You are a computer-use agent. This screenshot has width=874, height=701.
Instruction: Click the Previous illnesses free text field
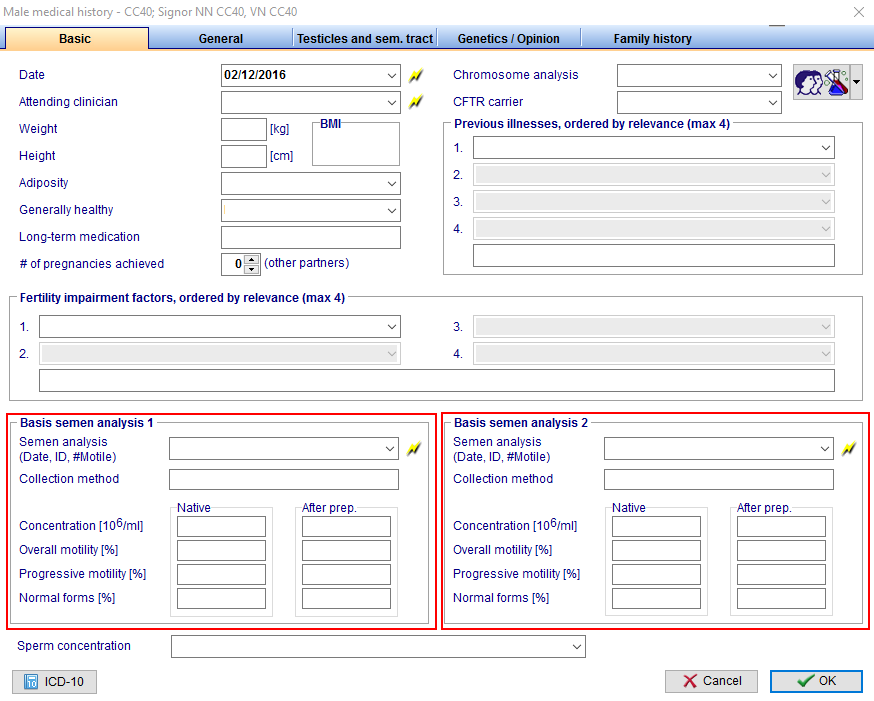[x=653, y=256]
